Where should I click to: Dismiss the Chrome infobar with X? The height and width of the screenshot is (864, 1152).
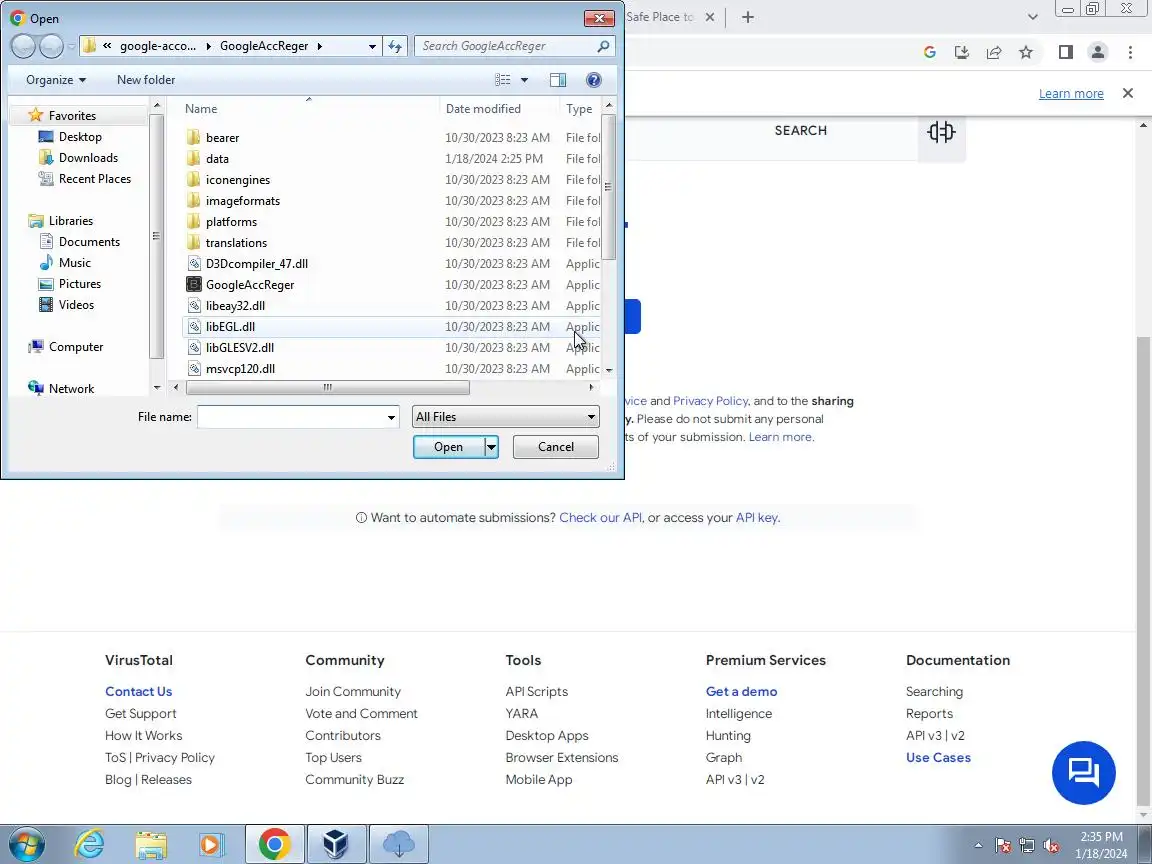click(1128, 93)
